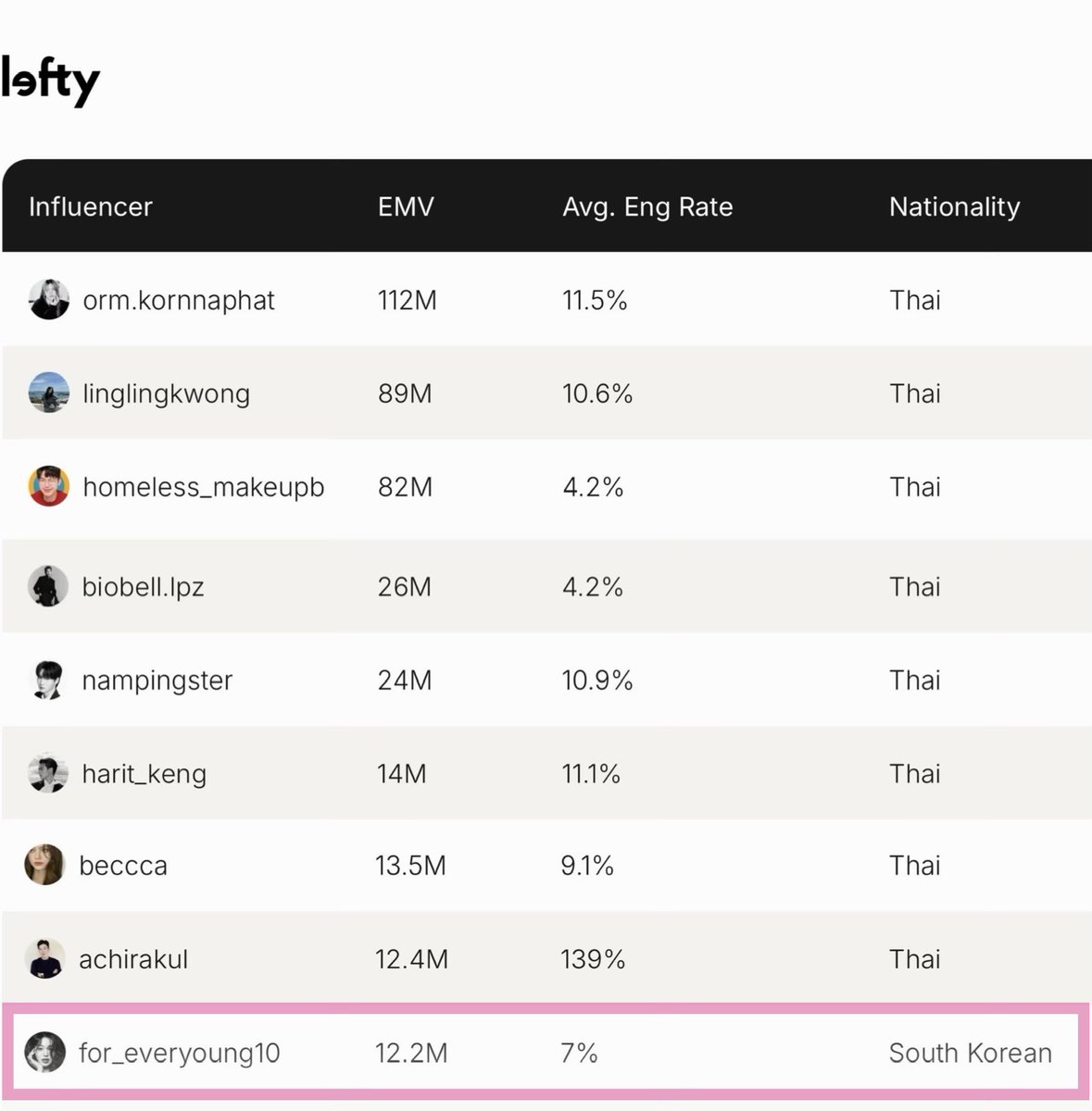Open for_everyoung10 profile avatar
This screenshot has height=1111, width=1092.
[44, 1053]
